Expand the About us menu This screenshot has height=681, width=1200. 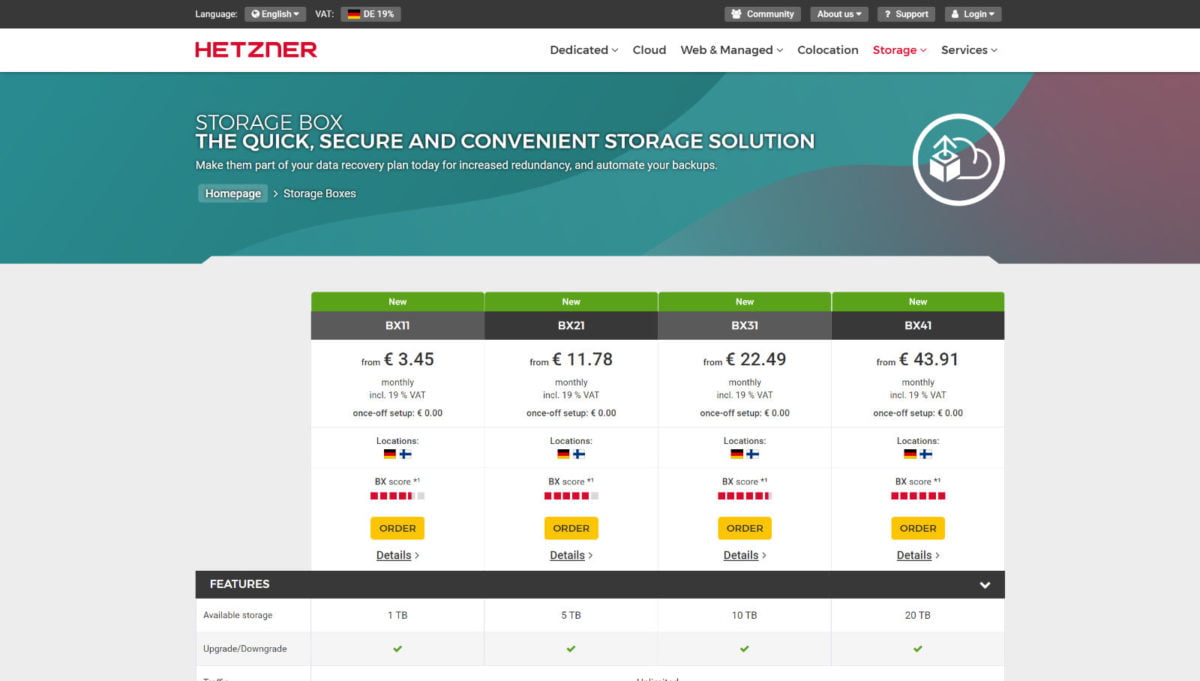click(839, 14)
